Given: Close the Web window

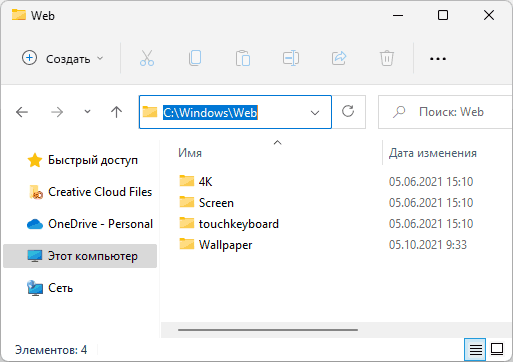Looking at the screenshot, I should click(489, 15).
